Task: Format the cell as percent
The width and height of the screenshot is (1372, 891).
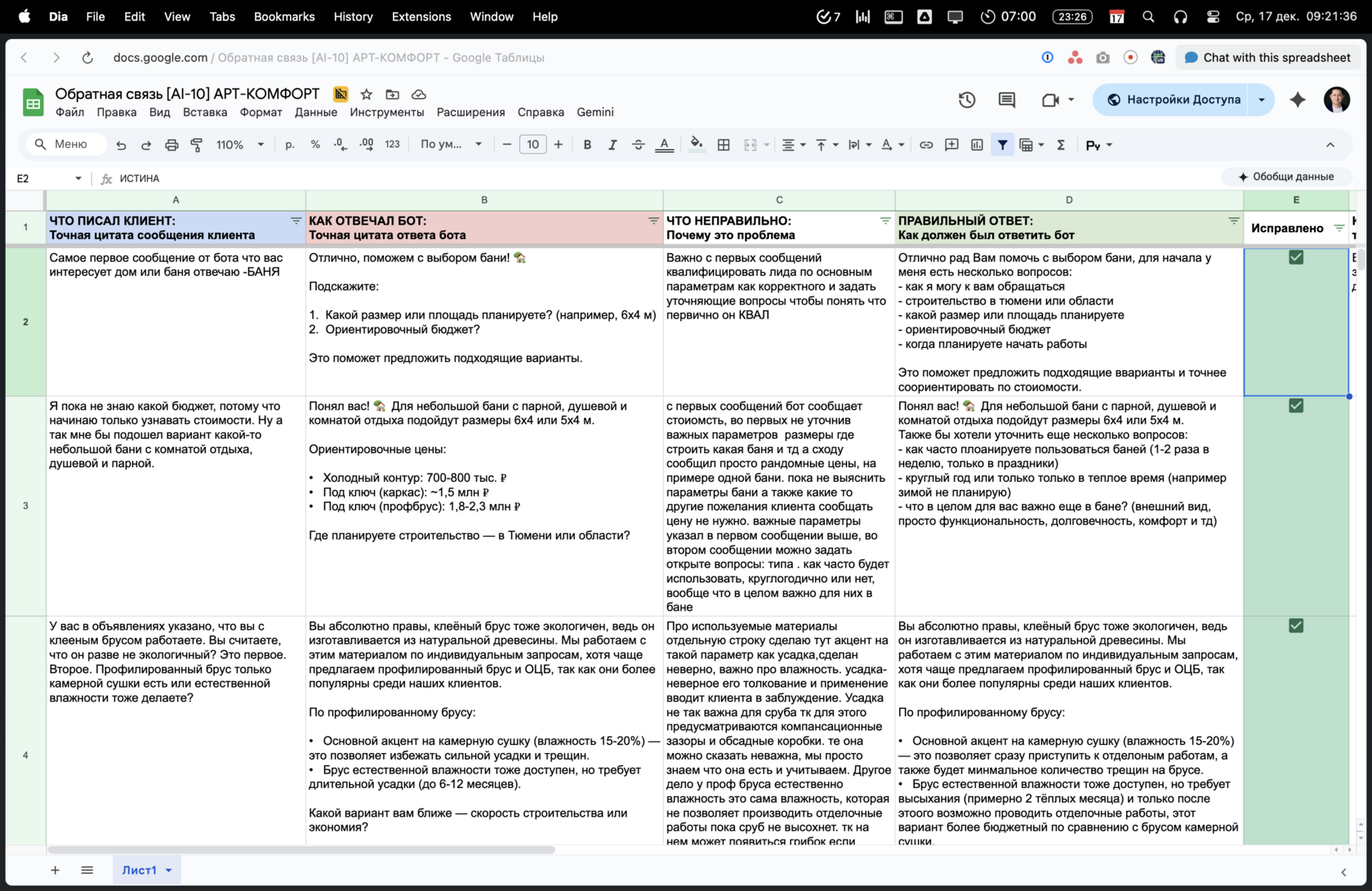Action: tap(315, 145)
